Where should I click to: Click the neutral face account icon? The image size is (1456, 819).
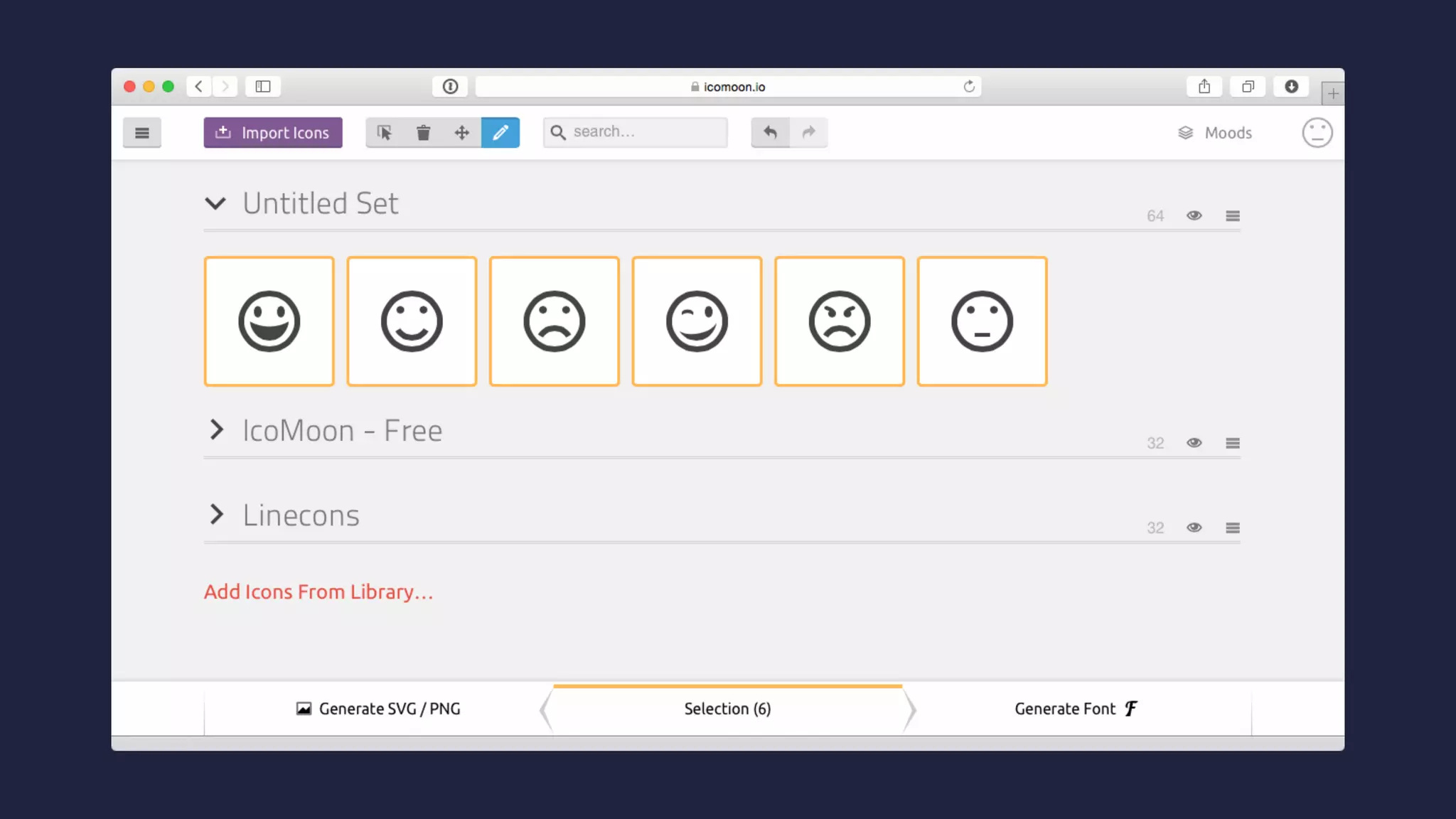1317,132
